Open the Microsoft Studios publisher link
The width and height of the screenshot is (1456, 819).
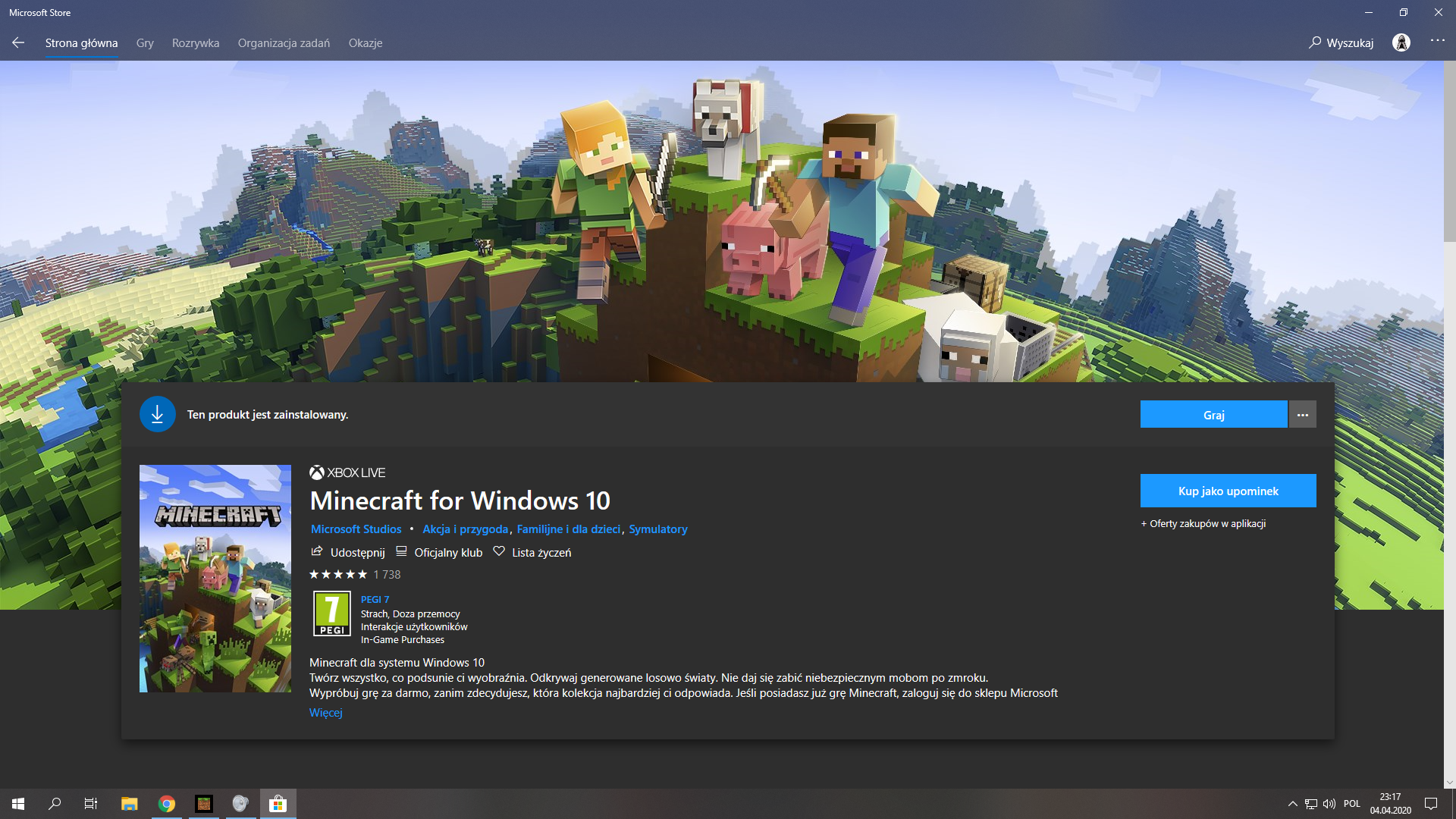point(356,529)
